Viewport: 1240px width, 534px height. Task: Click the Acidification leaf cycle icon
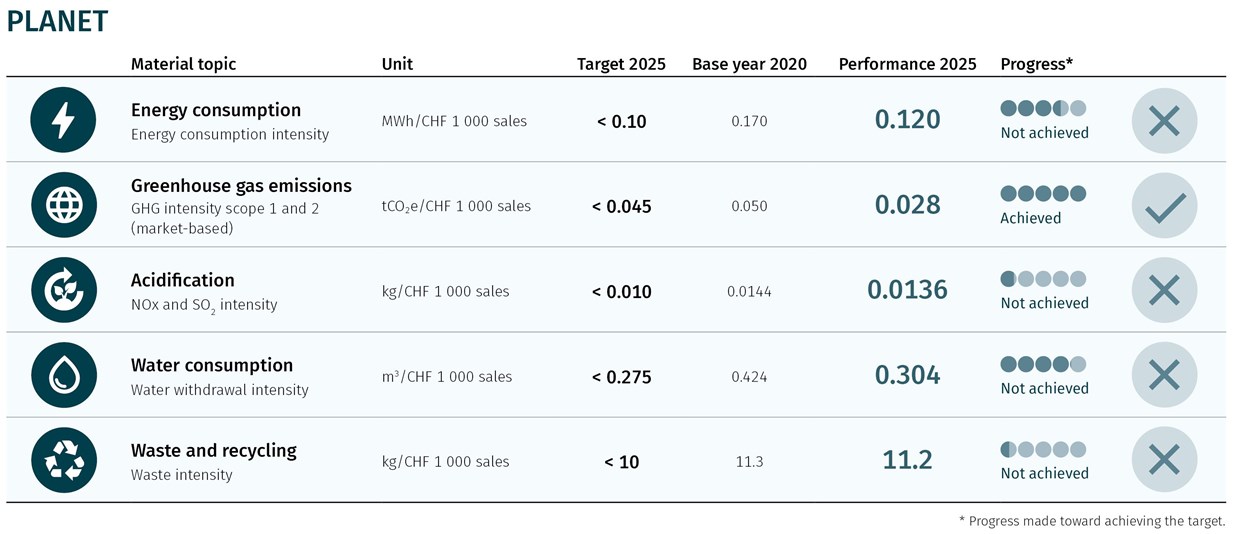click(63, 290)
